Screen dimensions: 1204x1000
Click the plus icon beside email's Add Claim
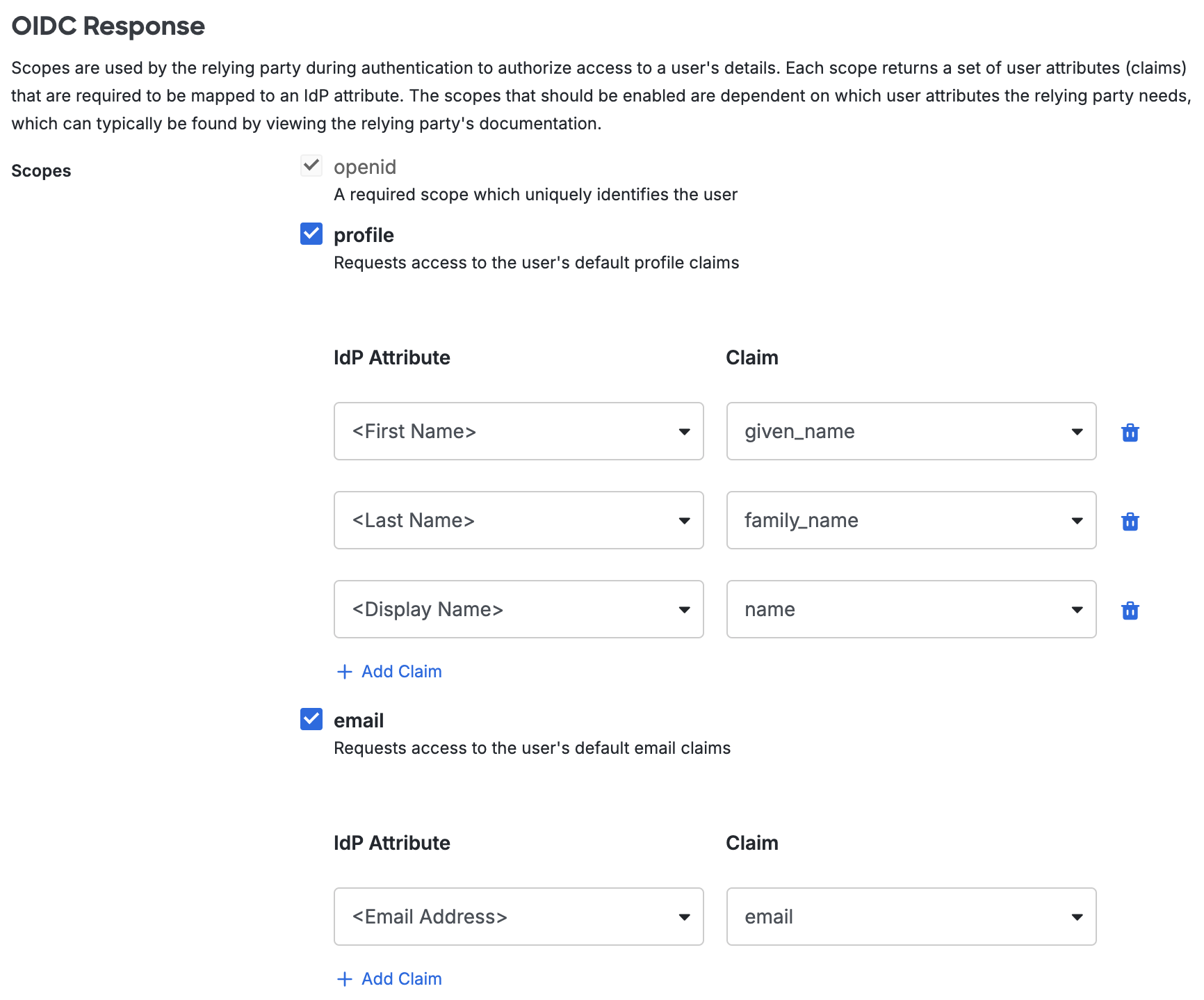[x=345, y=978]
